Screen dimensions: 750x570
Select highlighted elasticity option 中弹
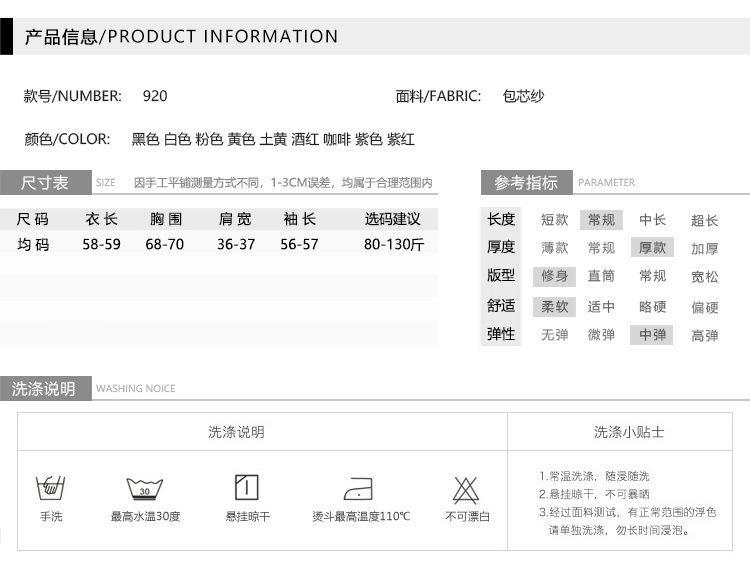[652, 335]
